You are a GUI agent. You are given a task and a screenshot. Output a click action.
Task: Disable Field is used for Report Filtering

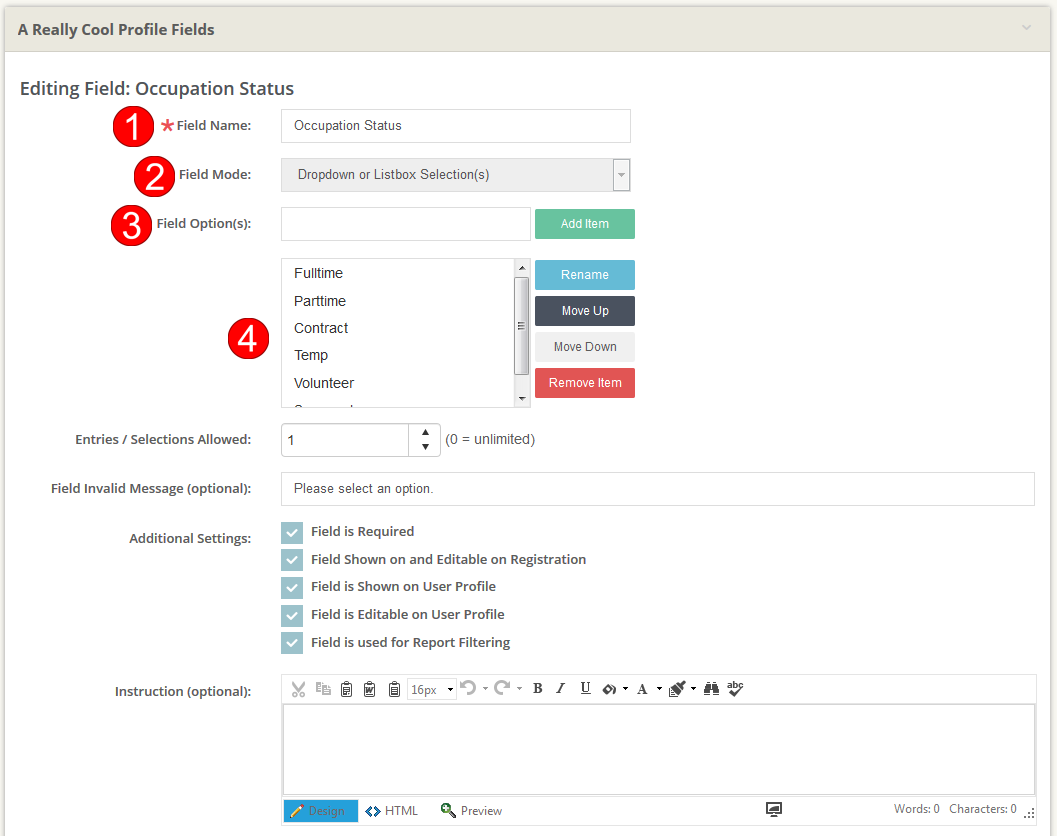click(292, 643)
